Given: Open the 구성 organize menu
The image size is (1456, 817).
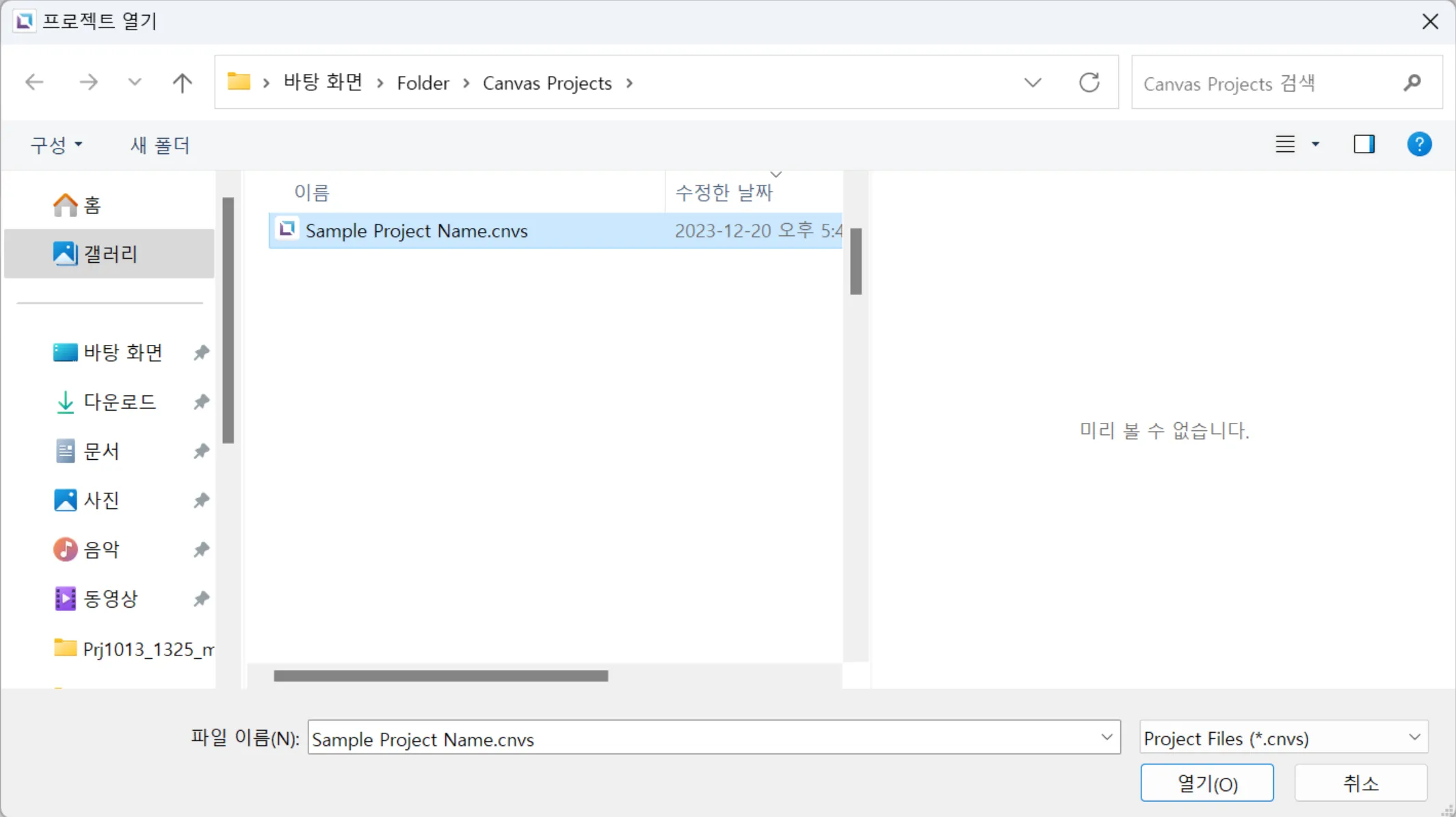Looking at the screenshot, I should [x=56, y=144].
